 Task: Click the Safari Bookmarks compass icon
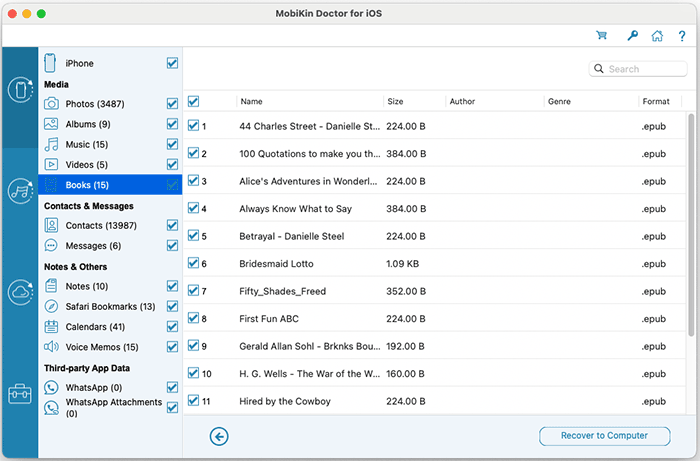point(51,306)
